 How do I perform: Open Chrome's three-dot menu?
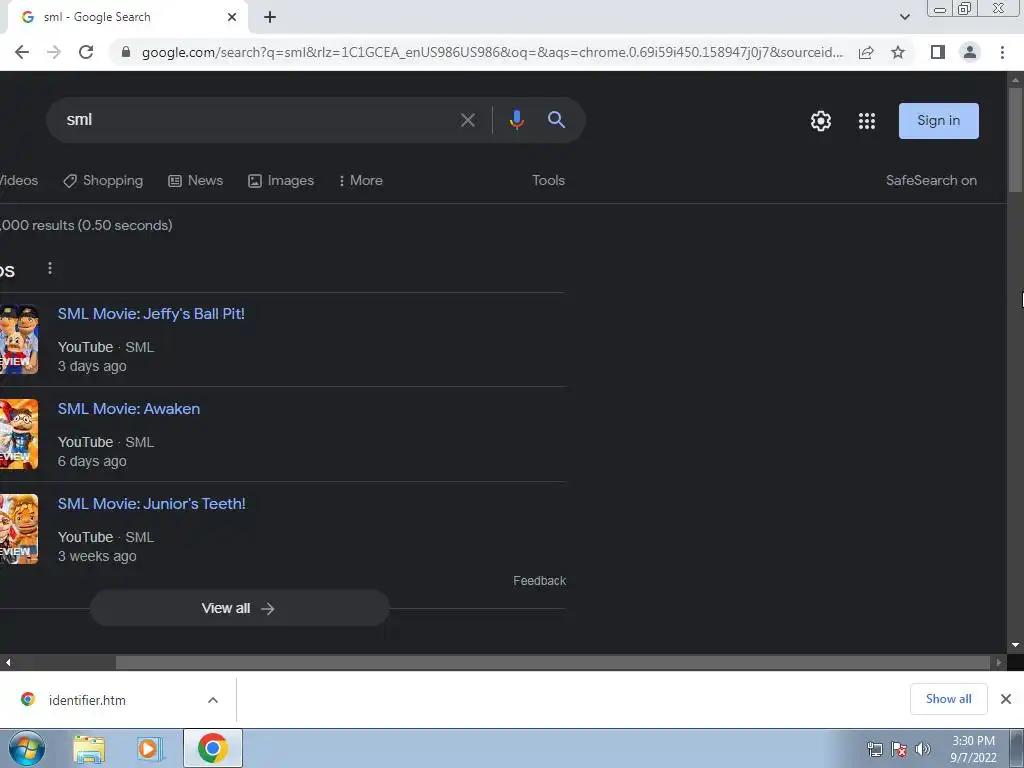[1002, 52]
